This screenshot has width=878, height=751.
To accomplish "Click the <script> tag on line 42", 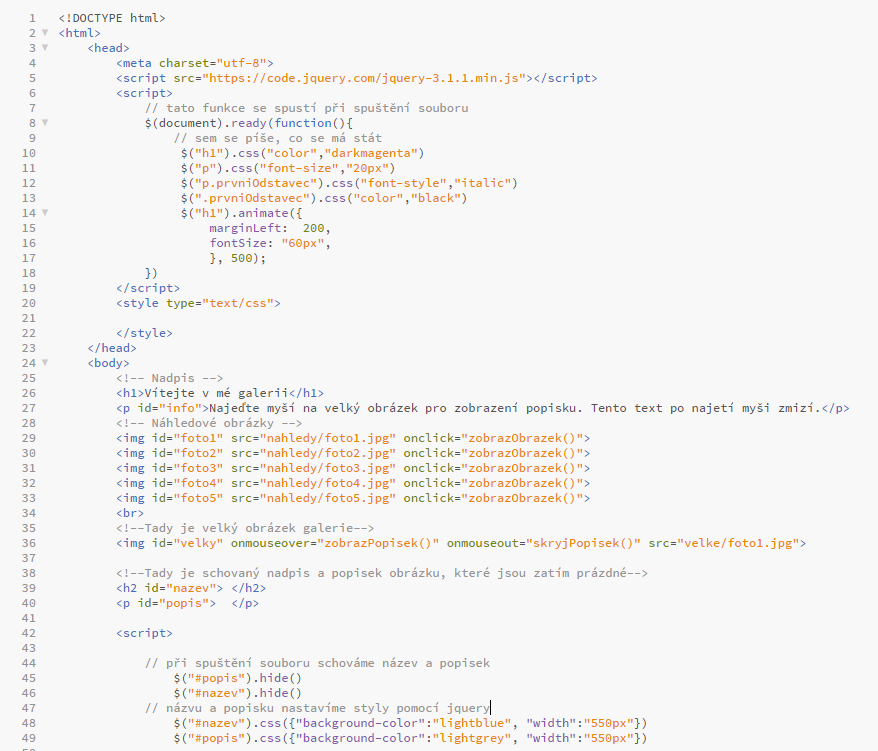I will [144, 633].
